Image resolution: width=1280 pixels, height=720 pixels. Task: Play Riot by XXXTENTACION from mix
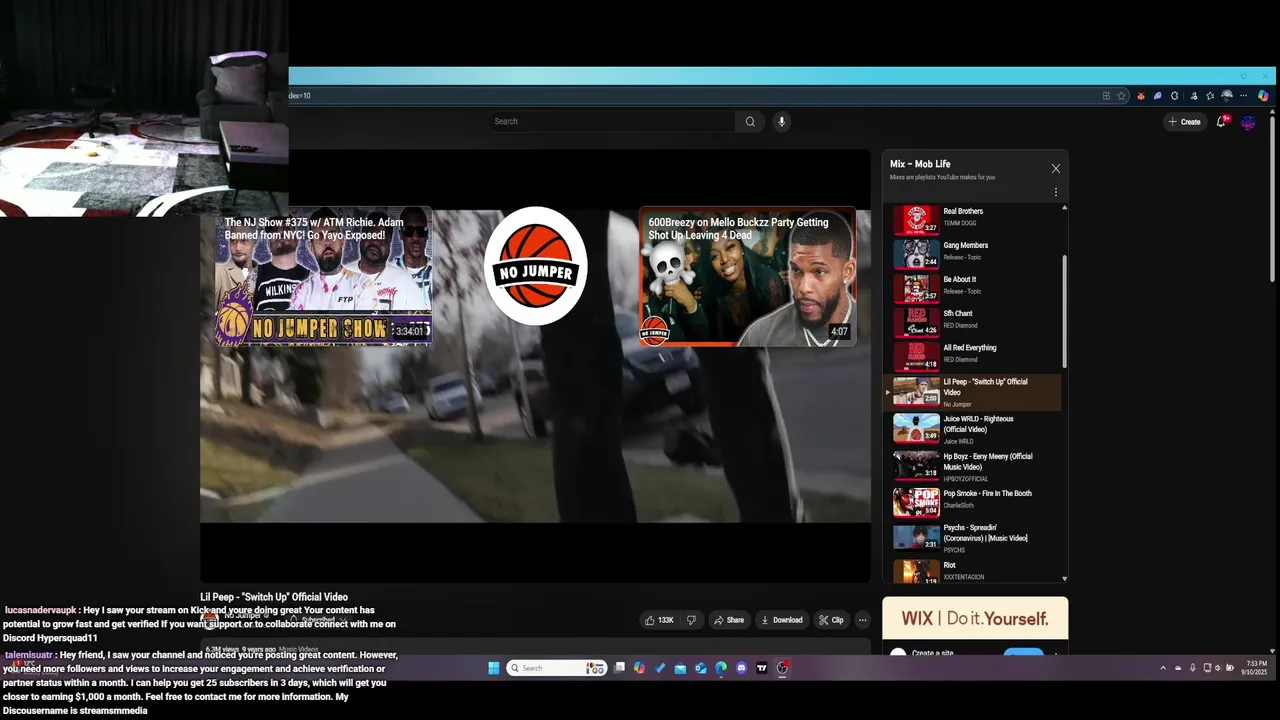[974, 571]
